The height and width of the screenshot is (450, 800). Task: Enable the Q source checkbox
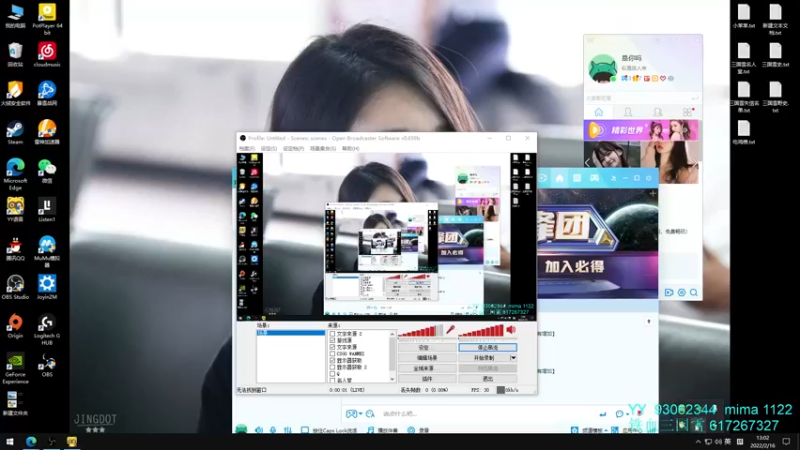point(332,373)
